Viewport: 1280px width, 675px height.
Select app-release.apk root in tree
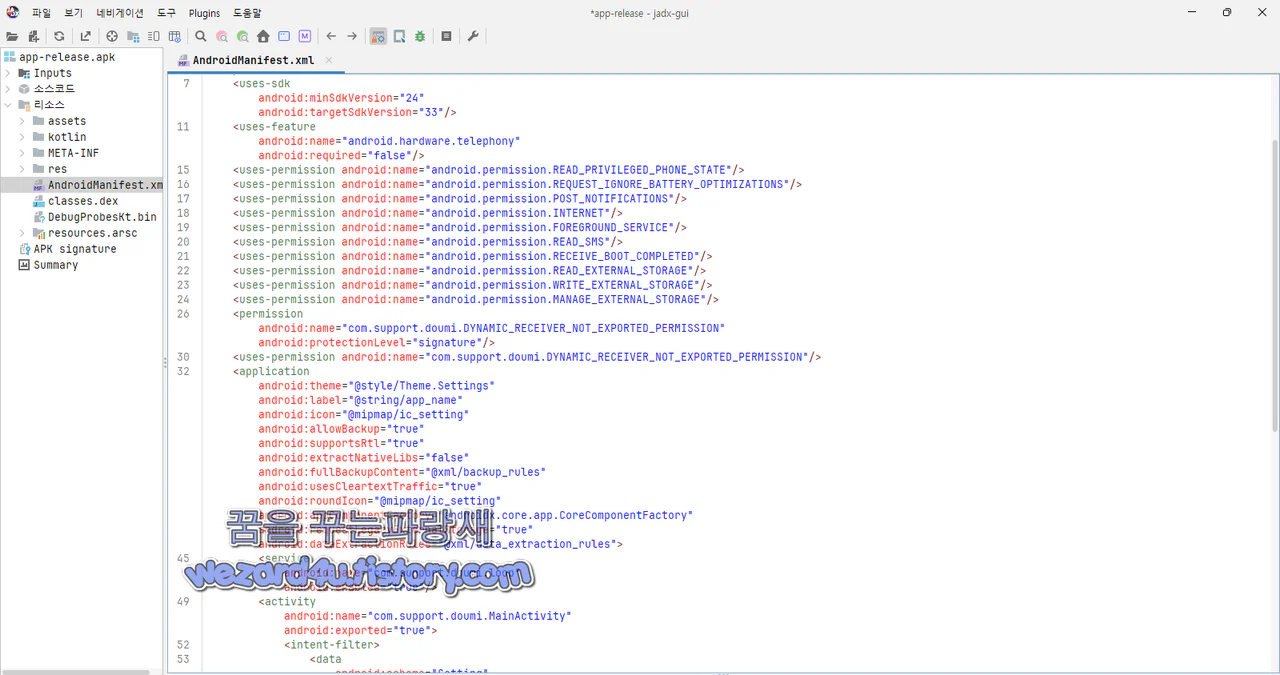pyautogui.click(x=67, y=57)
